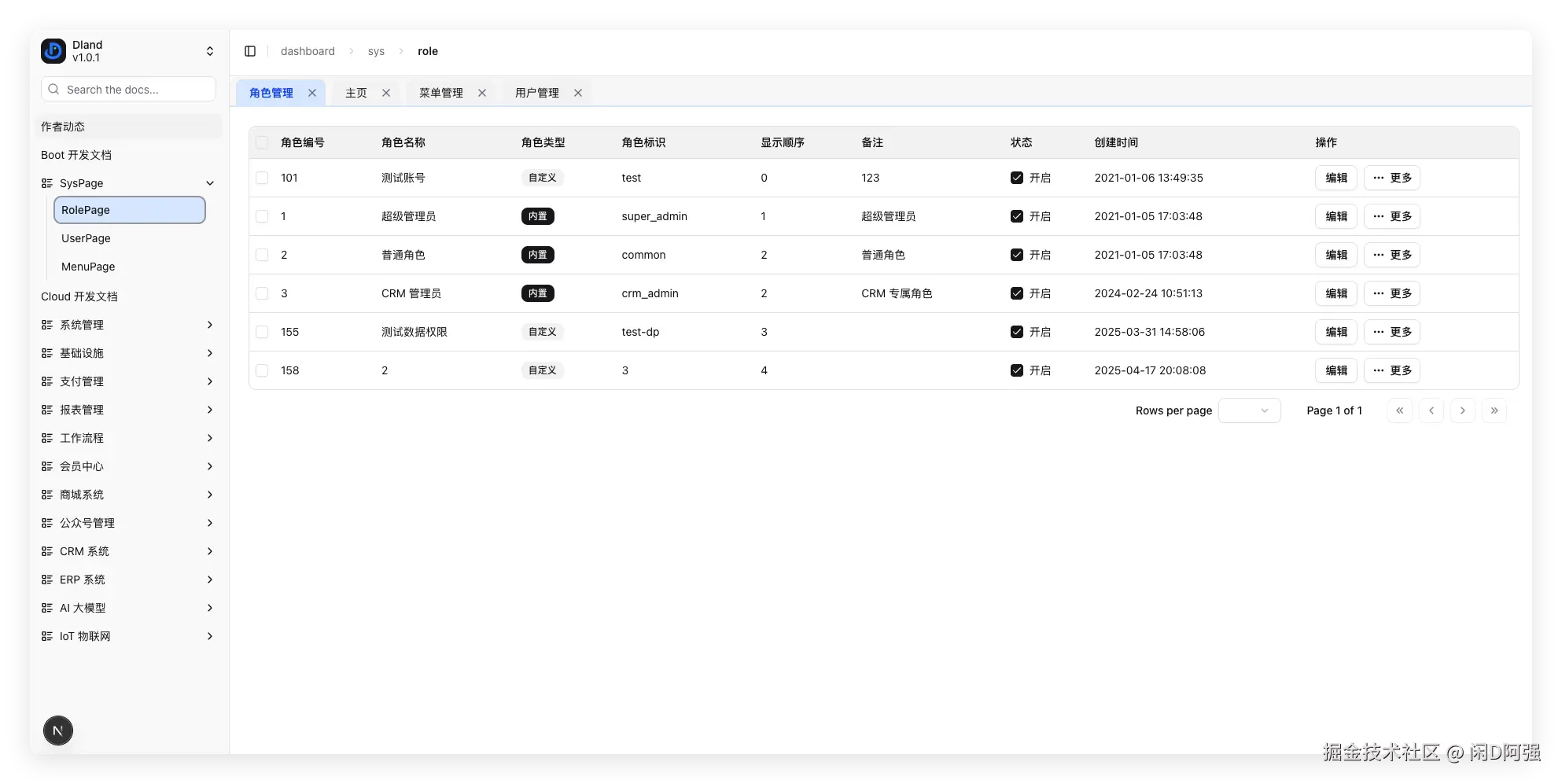Click the CRM 系统 sidebar section icon

pyautogui.click(x=47, y=551)
